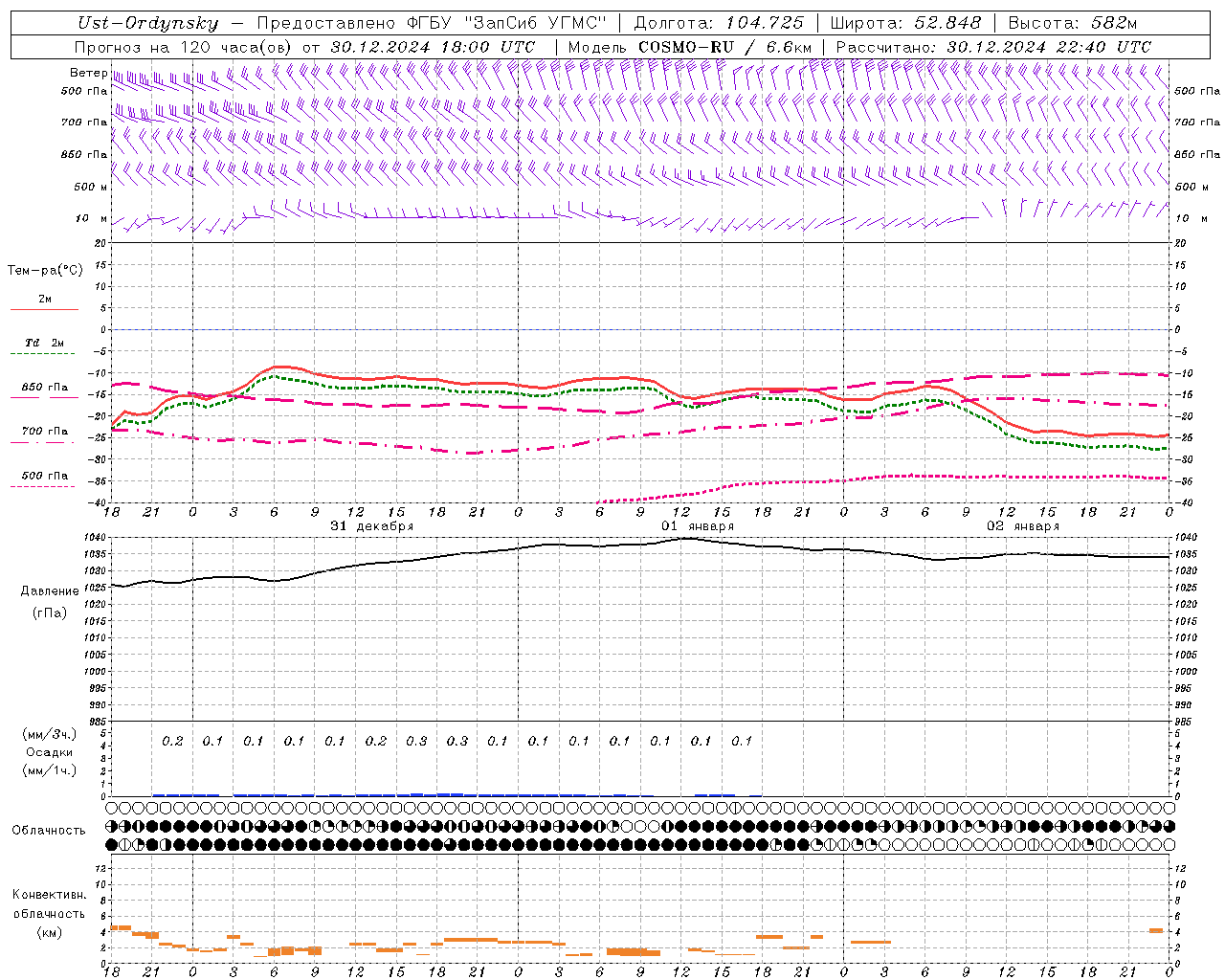The image size is (1225, 980).
Task: Click the (мм/3ч.) precipitation unit label
Action: (x=50, y=734)
